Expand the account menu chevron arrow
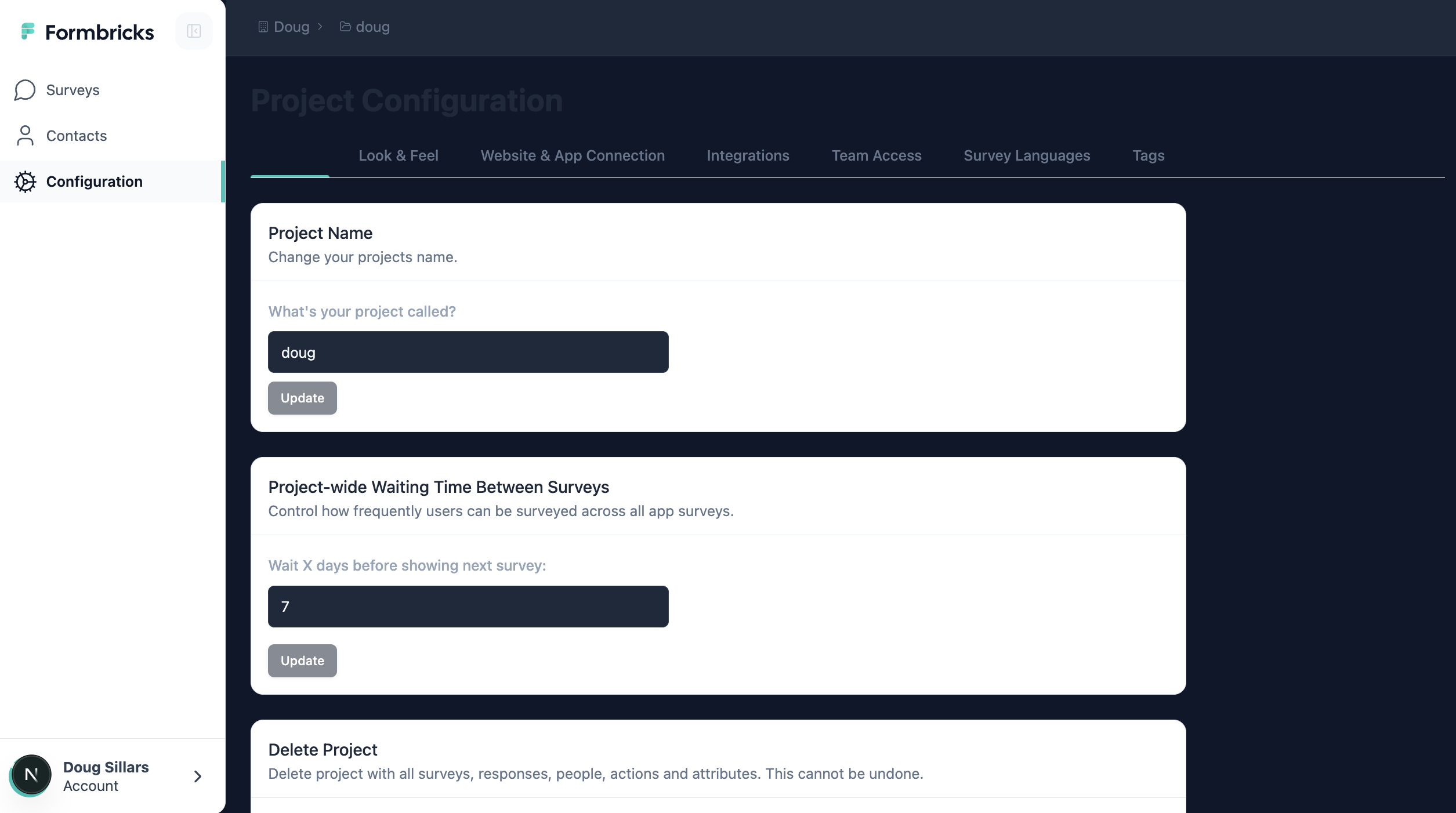 [197, 776]
